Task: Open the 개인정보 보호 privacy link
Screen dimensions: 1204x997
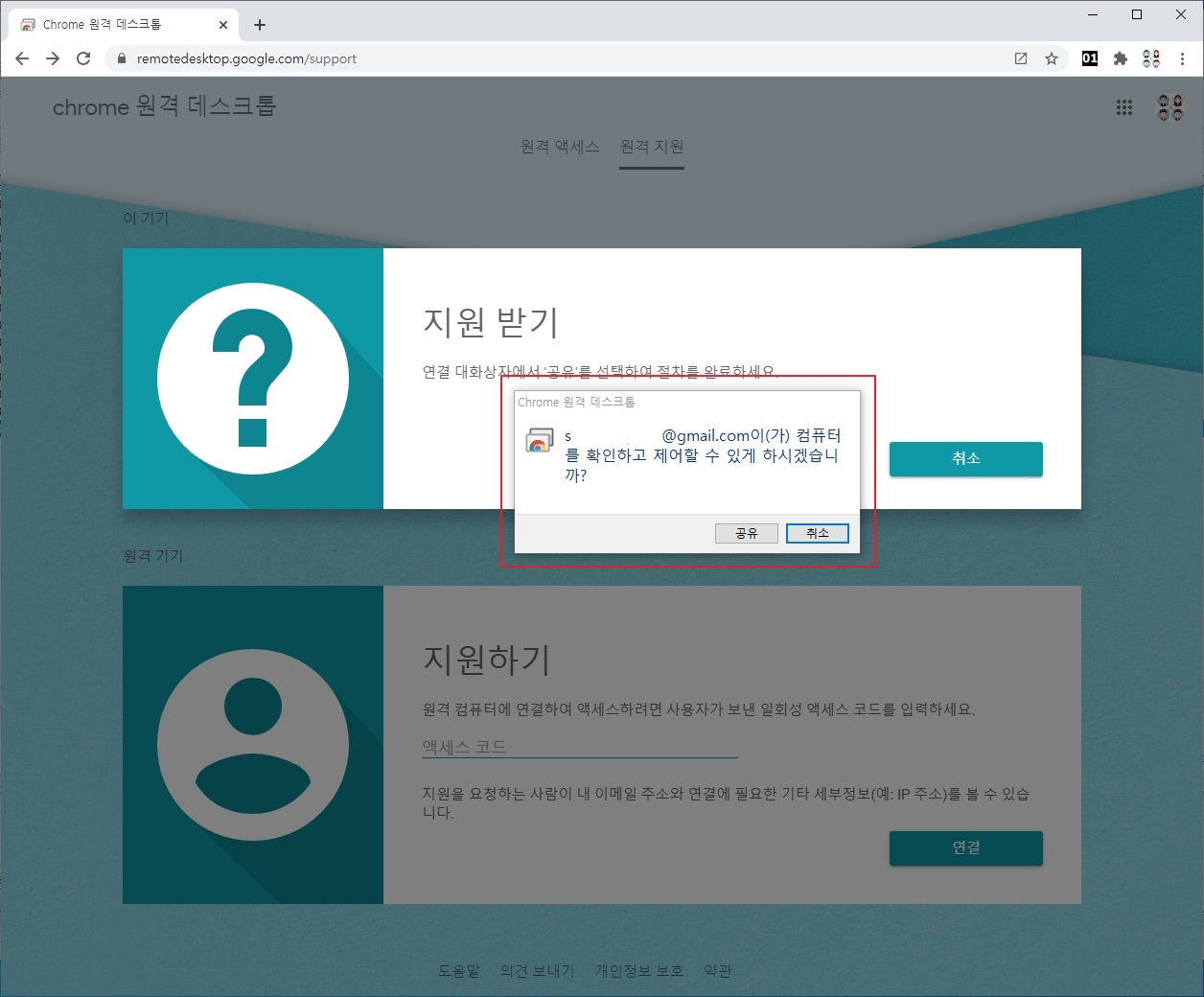Action: coord(638,971)
